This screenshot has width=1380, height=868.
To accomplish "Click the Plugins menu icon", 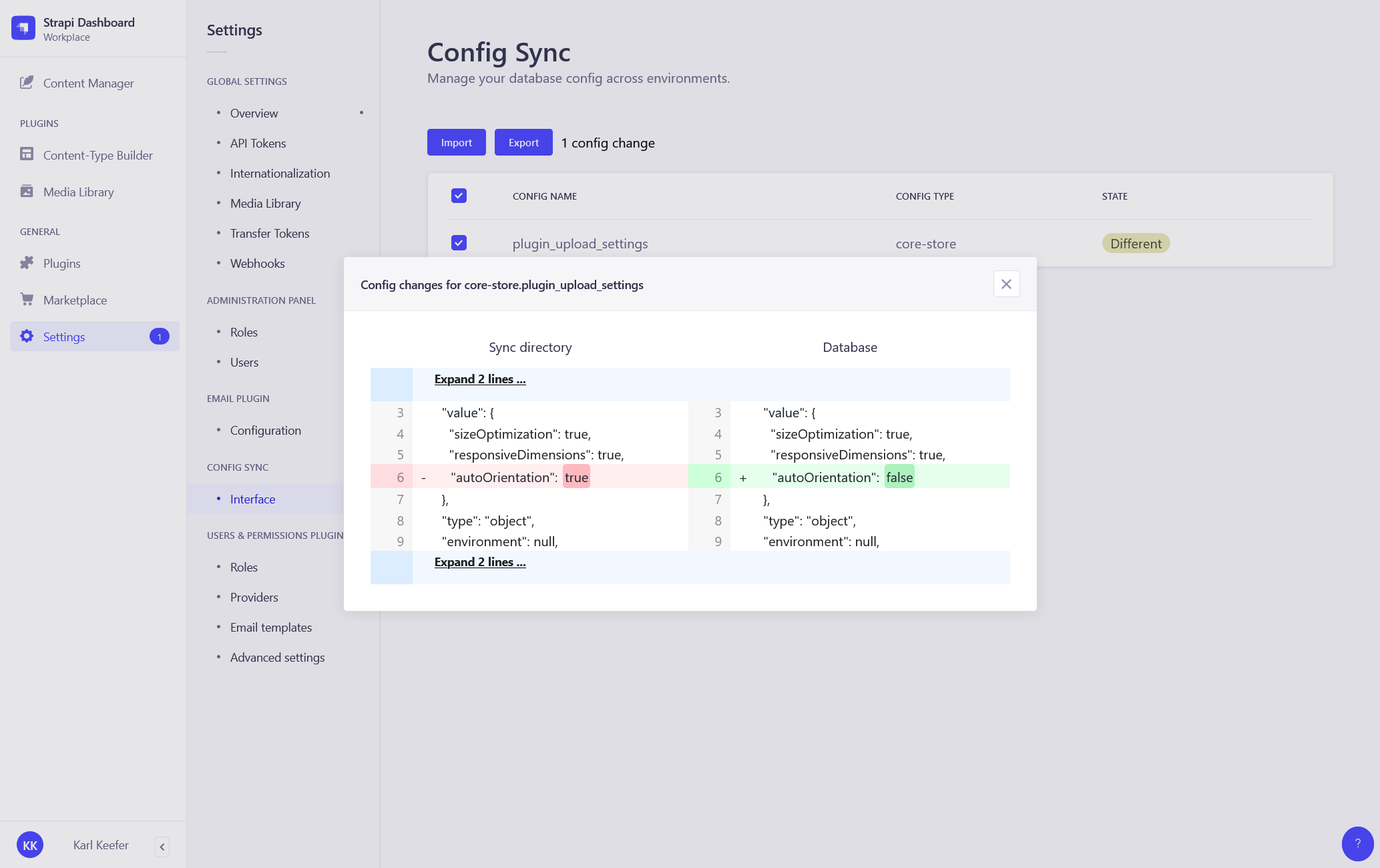I will tap(27, 263).
